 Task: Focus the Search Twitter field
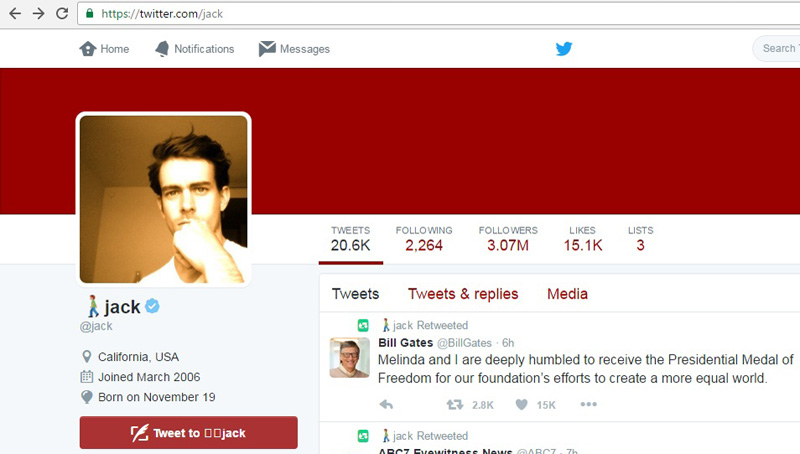coord(777,48)
